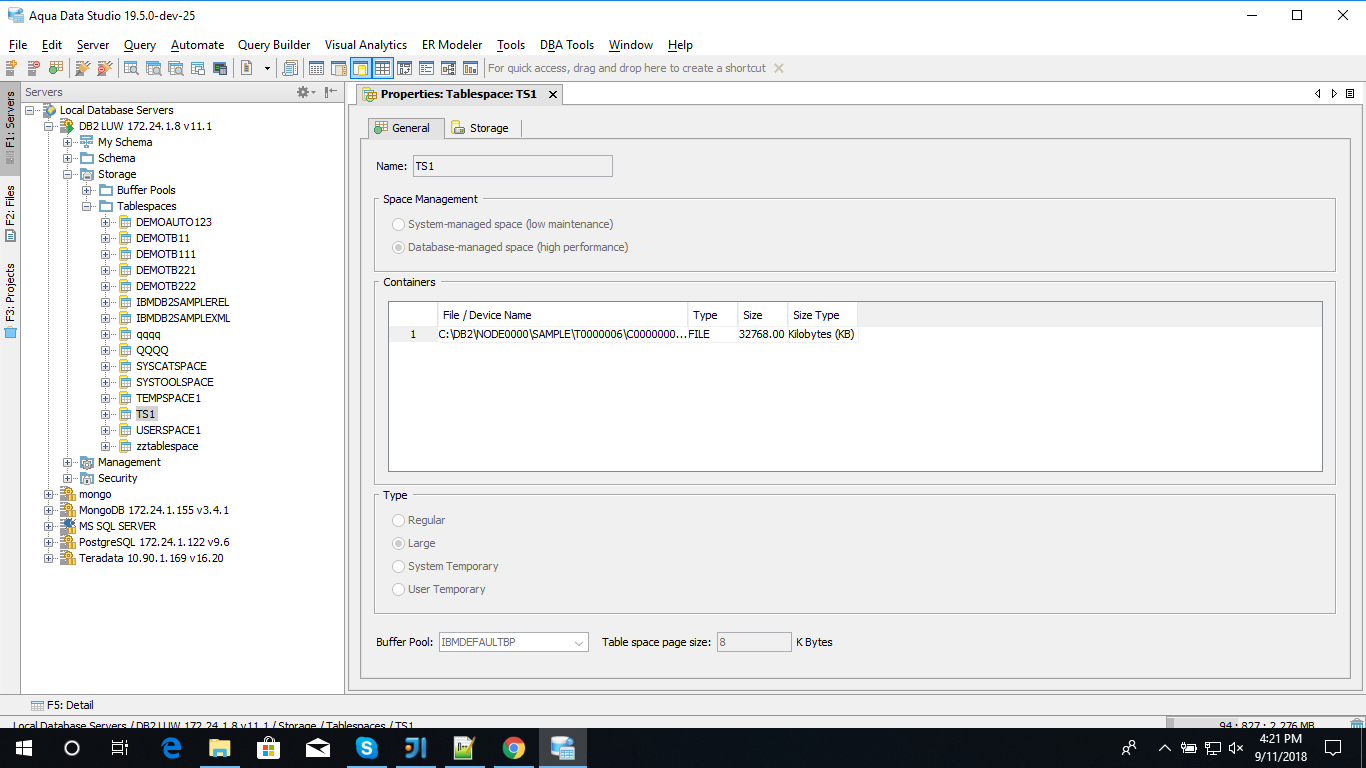Switch to the Storage tab

click(480, 128)
